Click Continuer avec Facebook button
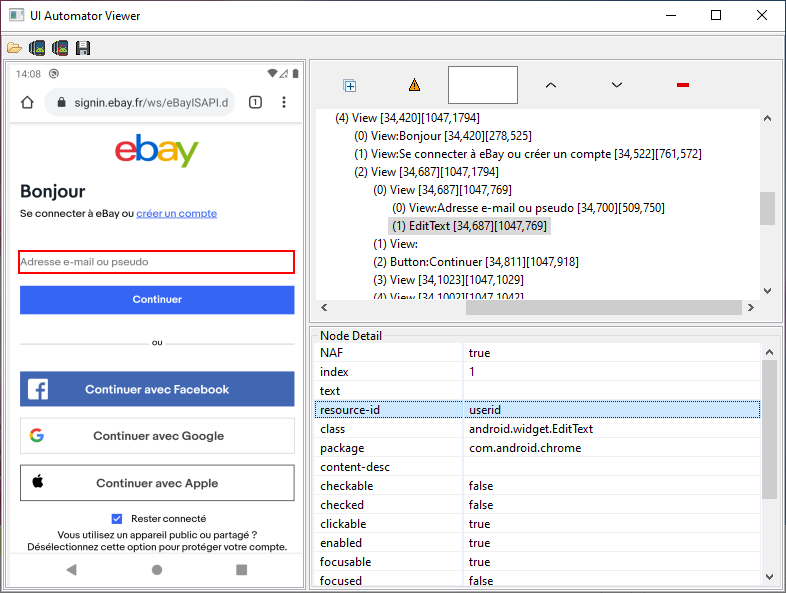The image size is (786, 593). [157, 389]
